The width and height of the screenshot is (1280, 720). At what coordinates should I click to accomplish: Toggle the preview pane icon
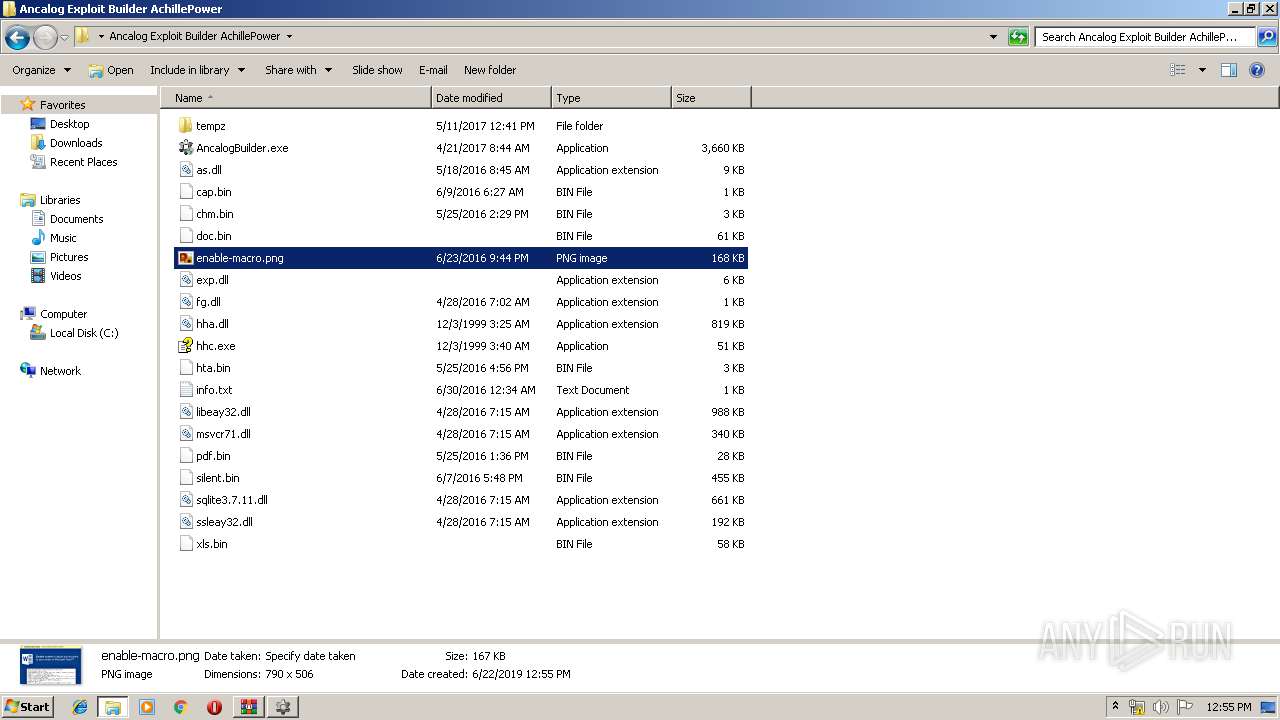1229,70
